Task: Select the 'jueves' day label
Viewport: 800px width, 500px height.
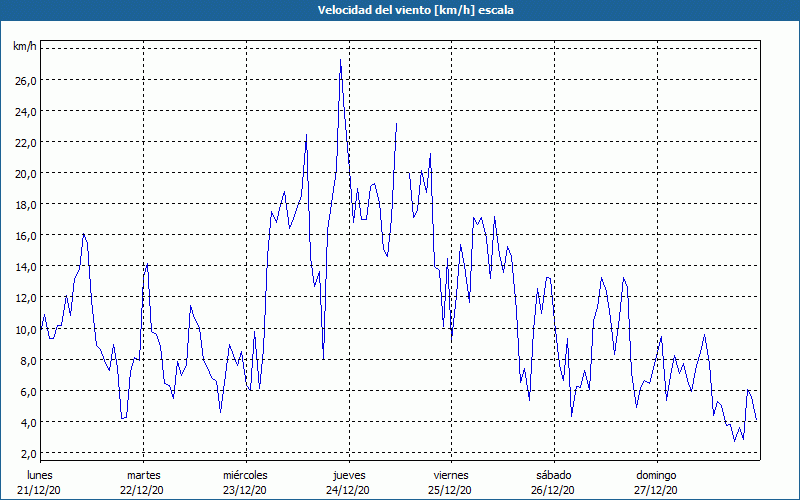Action: pyautogui.click(x=349, y=475)
